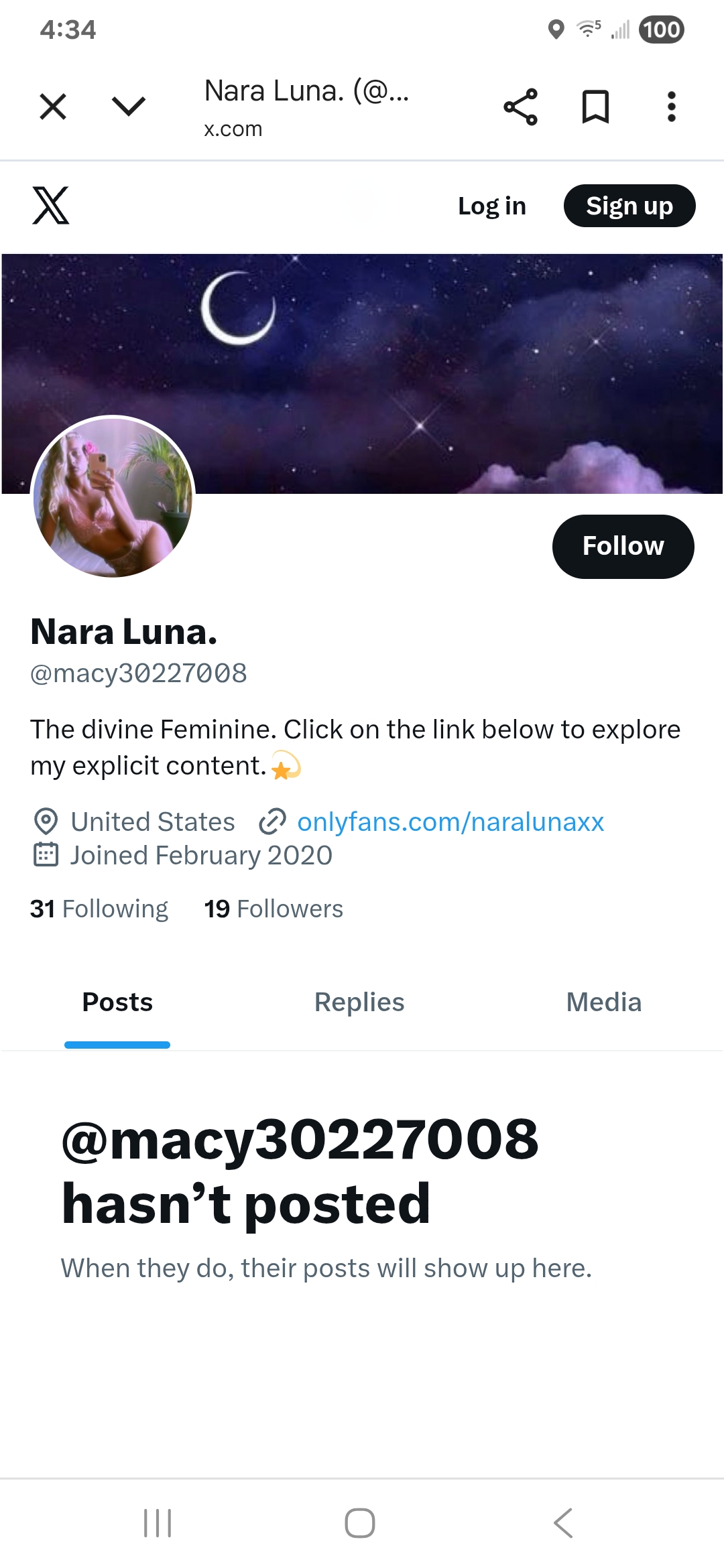Tap the share icon
The height and width of the screenshot is (1568, 724).
(520, 107)
